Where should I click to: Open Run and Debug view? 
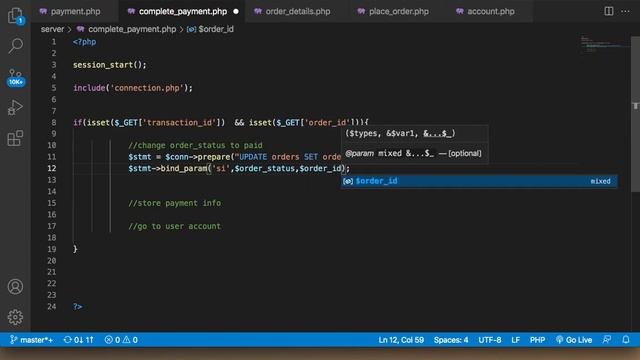coord(16,108)
